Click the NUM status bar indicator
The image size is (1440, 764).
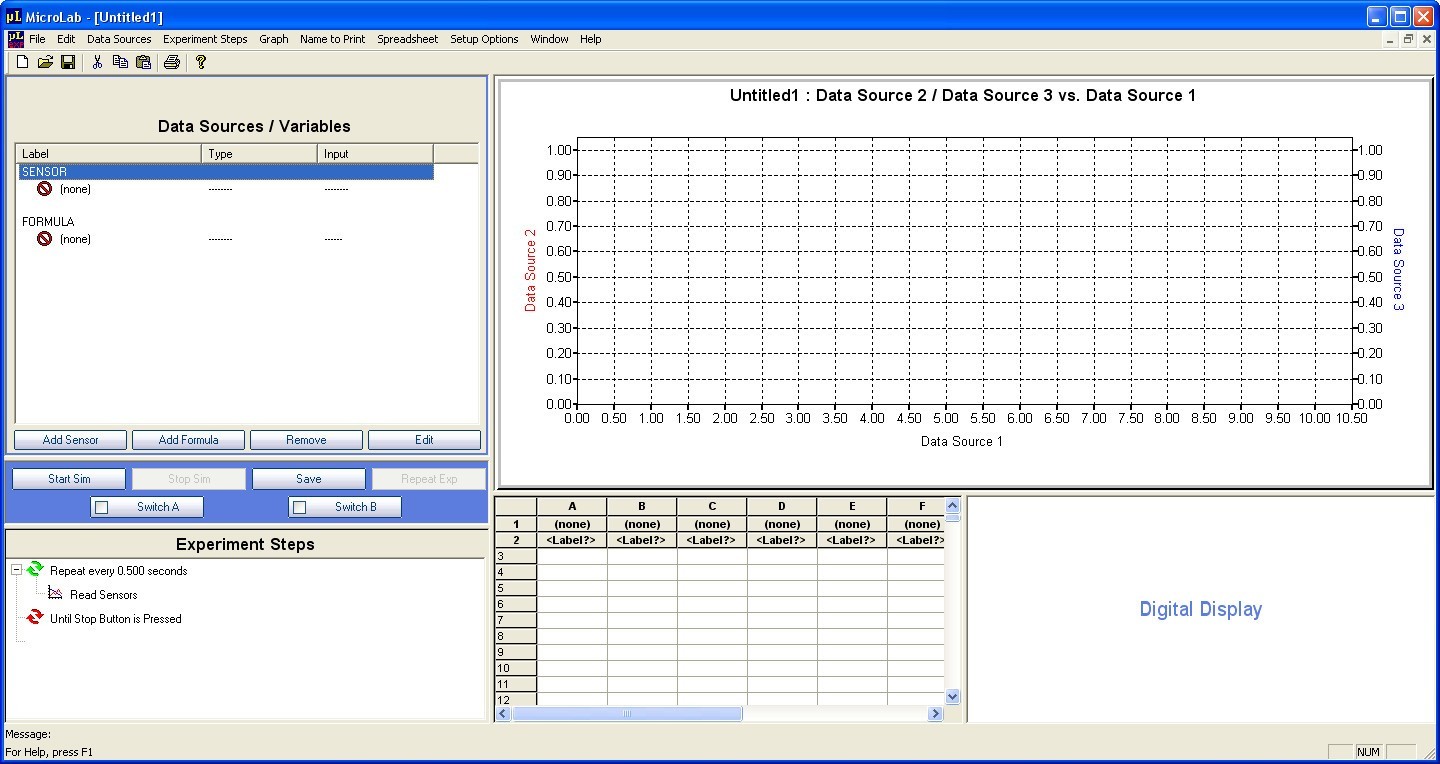coord(1370,752)
